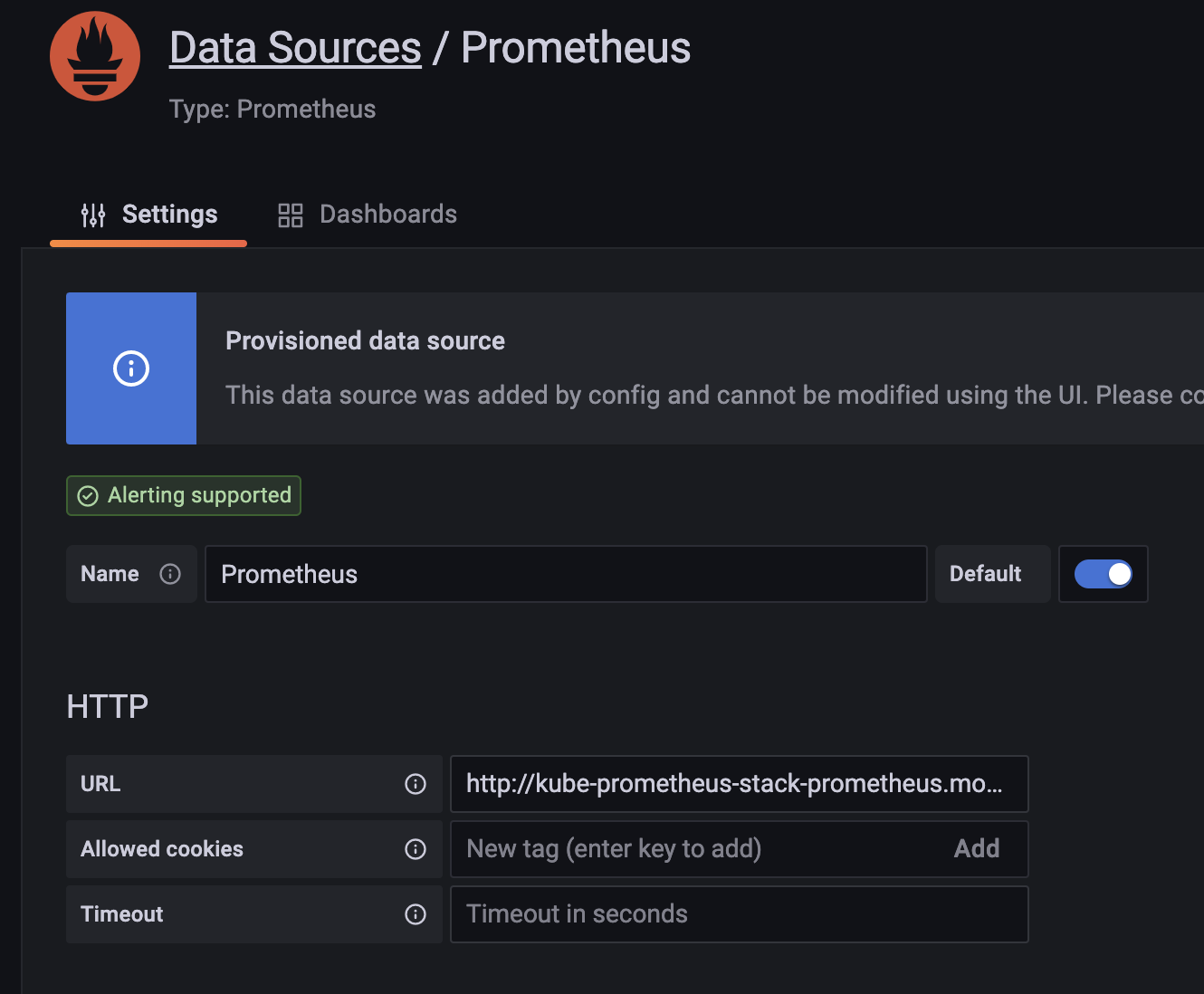Switch to the Dashboards tab

pyautogui.click(x=368, y=215)
